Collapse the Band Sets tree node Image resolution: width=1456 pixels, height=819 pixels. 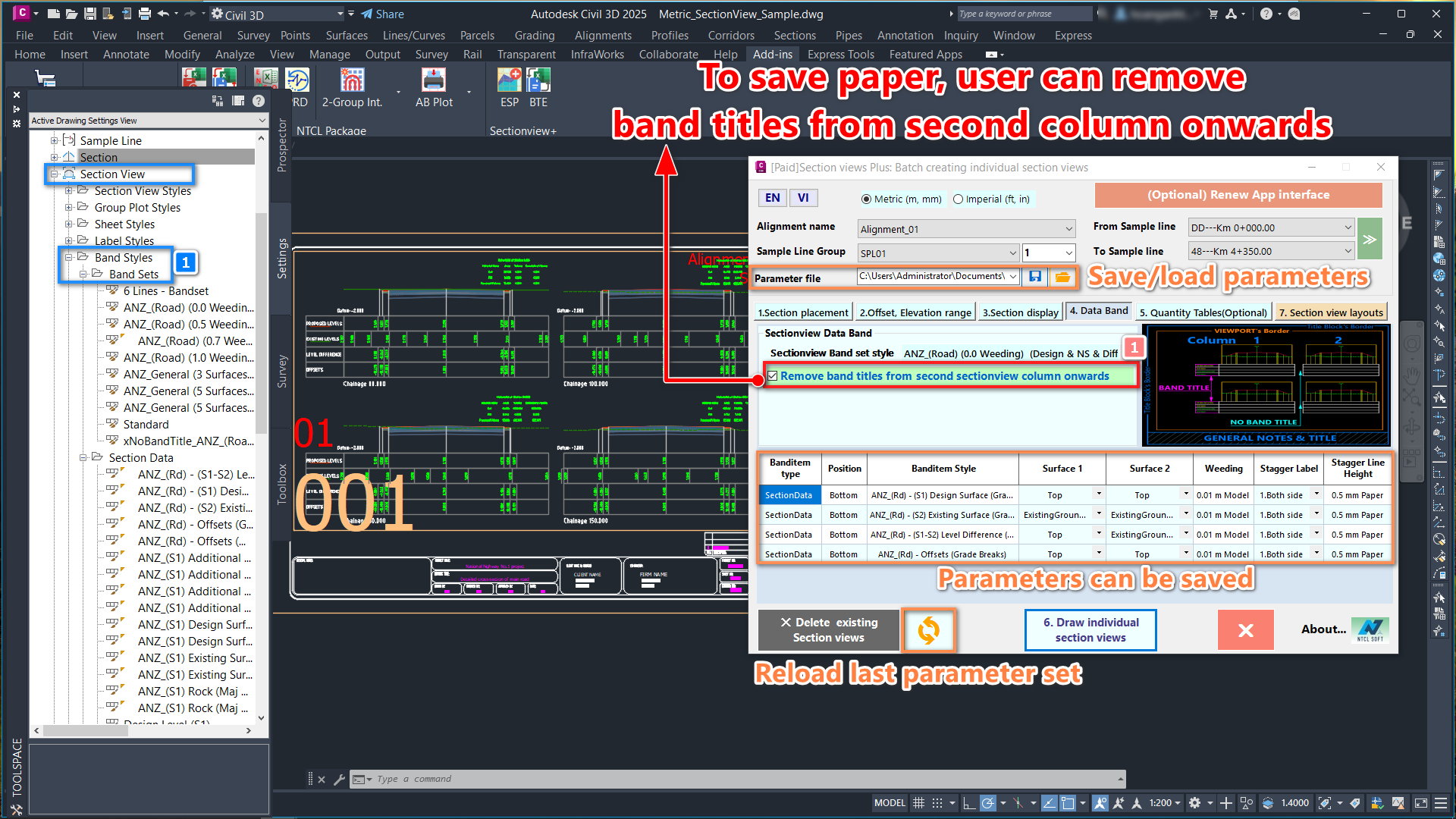pyautogui.click(x=83, y=274)
